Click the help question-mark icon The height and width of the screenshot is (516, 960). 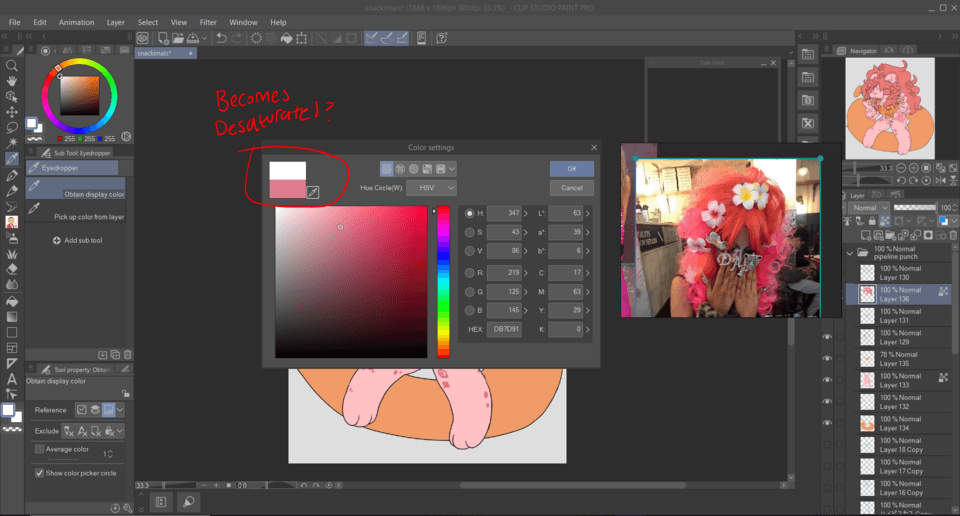(441, 38)
